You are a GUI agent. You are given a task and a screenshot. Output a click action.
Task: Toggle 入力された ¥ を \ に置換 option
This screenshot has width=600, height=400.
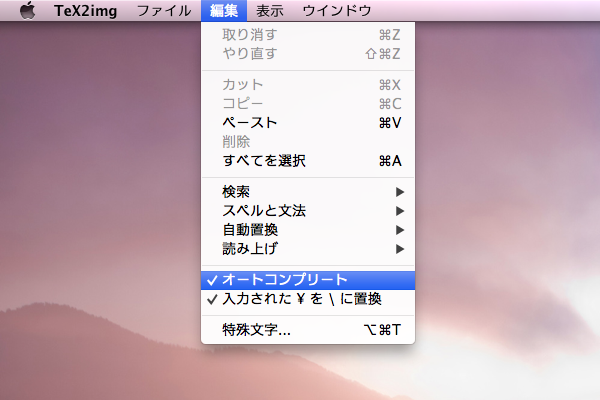point(308,299)
